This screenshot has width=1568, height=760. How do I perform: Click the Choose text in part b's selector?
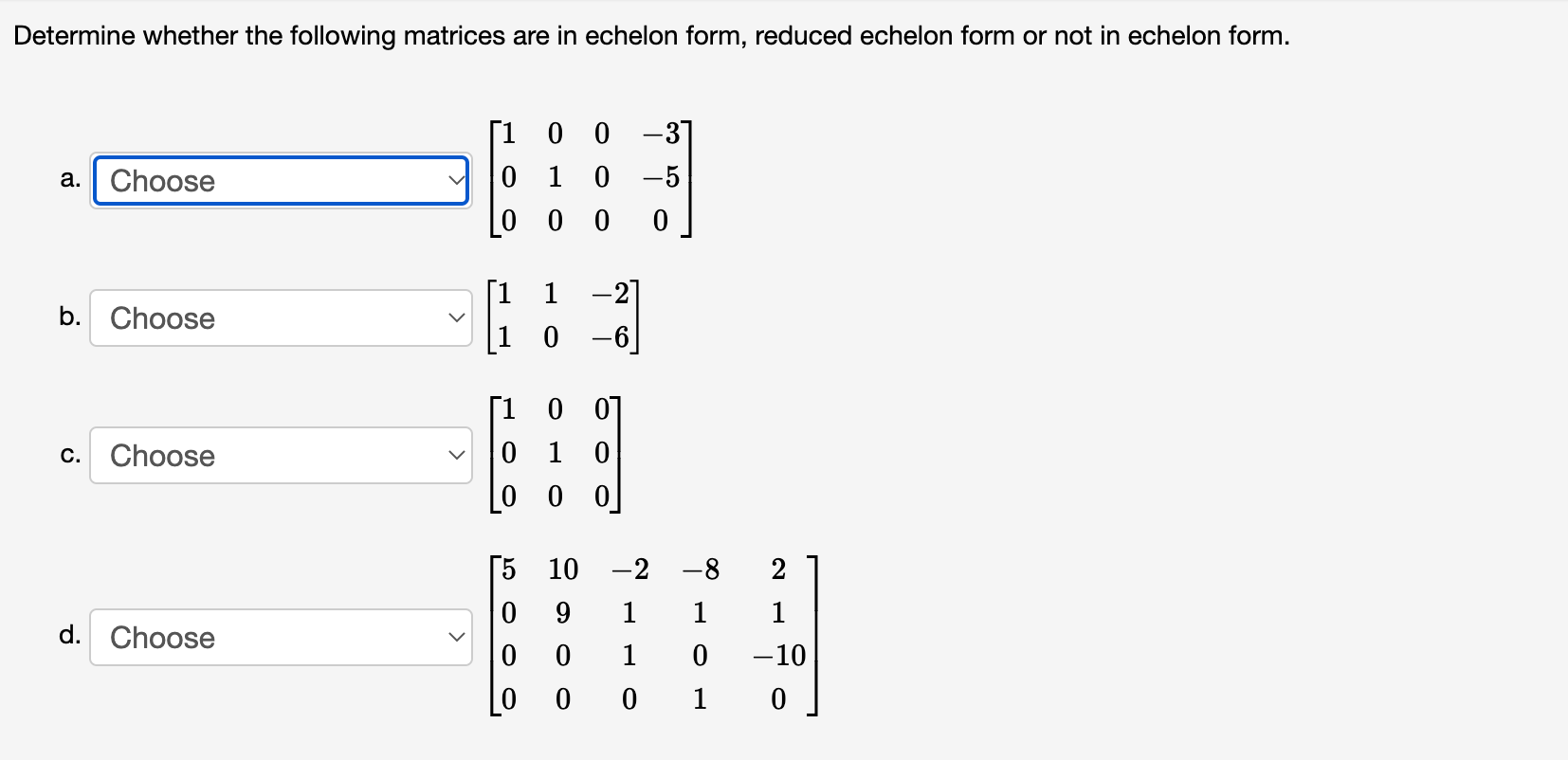[x=161, y=317]
